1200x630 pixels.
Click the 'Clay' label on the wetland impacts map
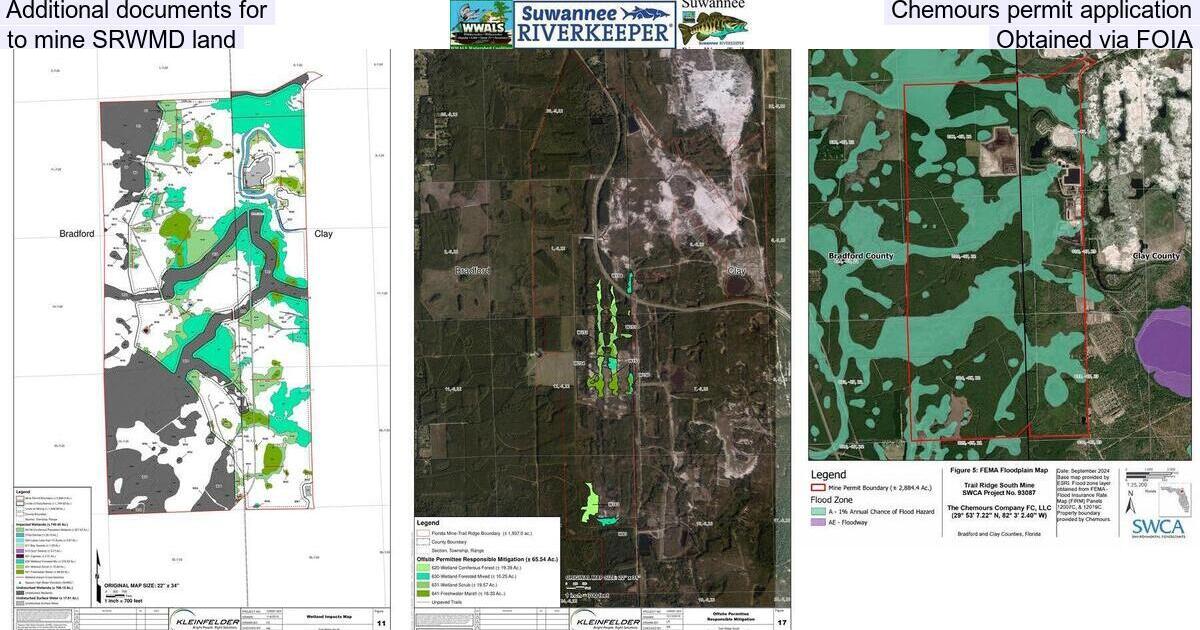click(323, 234)
